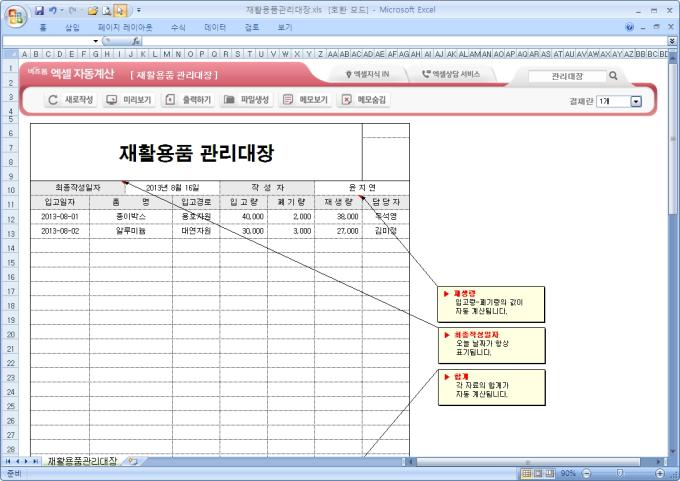Open the 데이터 ribbon tab
The height and width of the screenshot is (481, 680).
(x=215, y=27)
